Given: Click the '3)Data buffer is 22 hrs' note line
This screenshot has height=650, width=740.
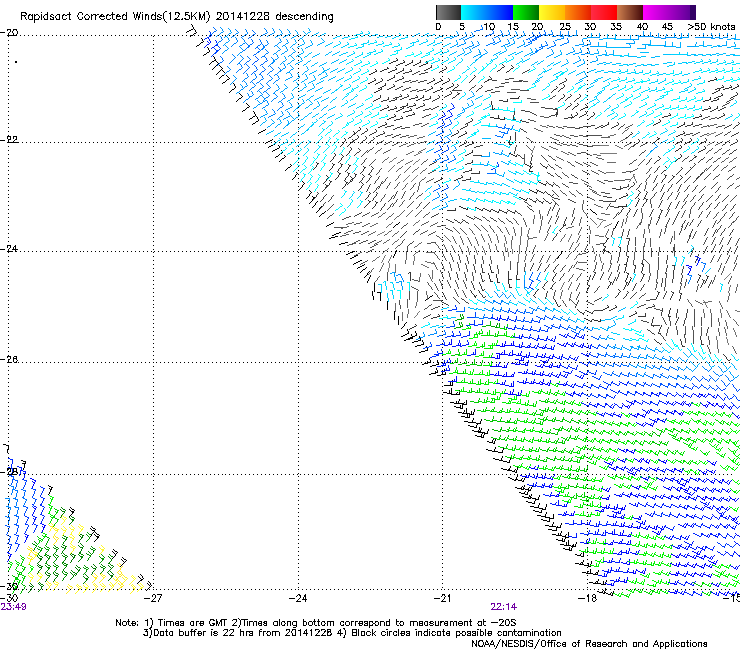Looking at the screenshot, I should (352, 633).
